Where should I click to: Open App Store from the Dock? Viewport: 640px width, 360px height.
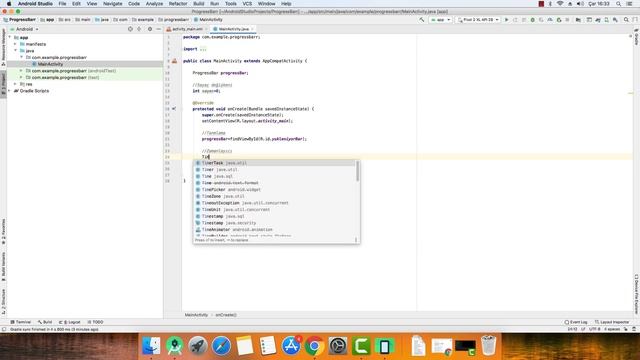tap(291, 346)
